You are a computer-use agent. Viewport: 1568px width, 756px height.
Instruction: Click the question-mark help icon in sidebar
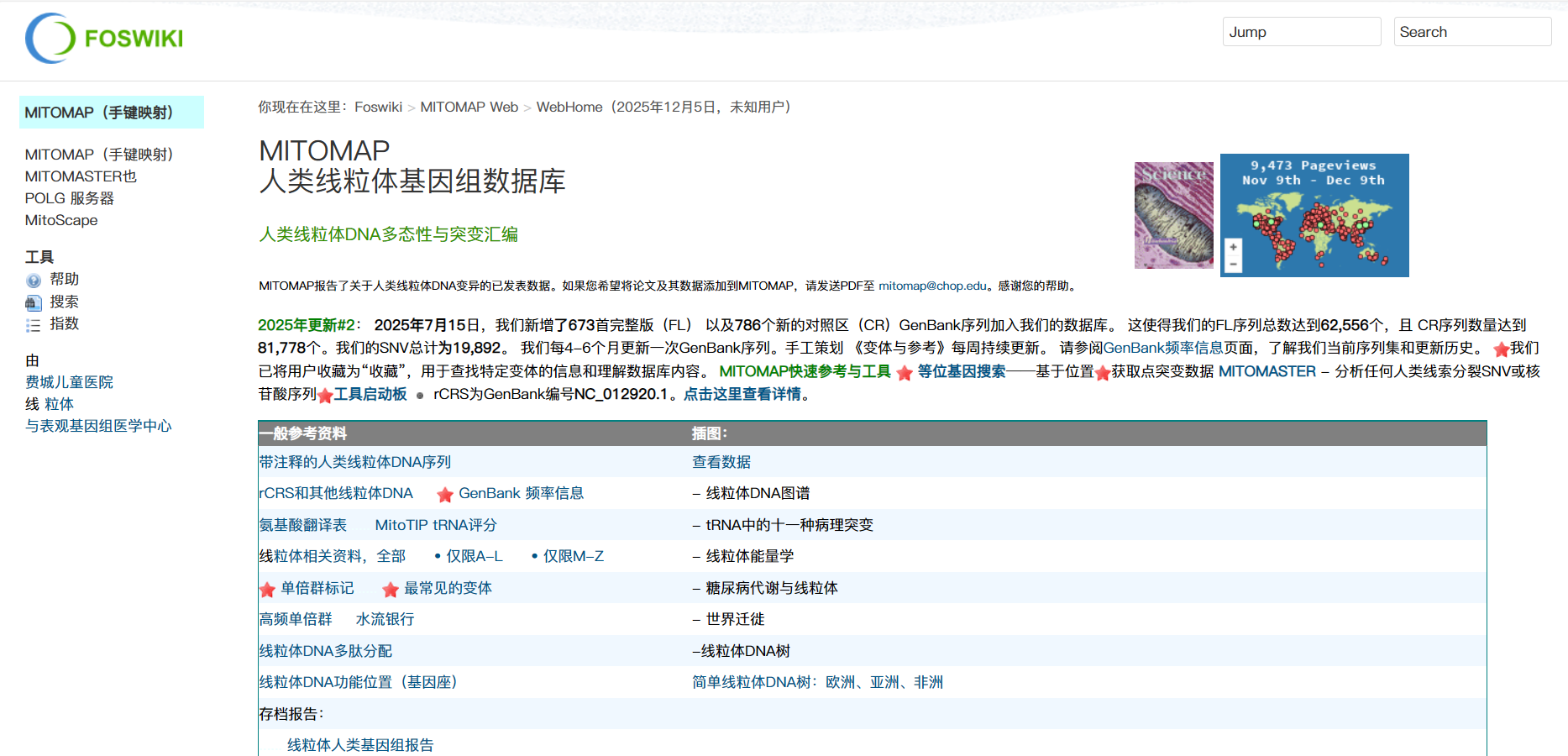click(x=34, y=281)
